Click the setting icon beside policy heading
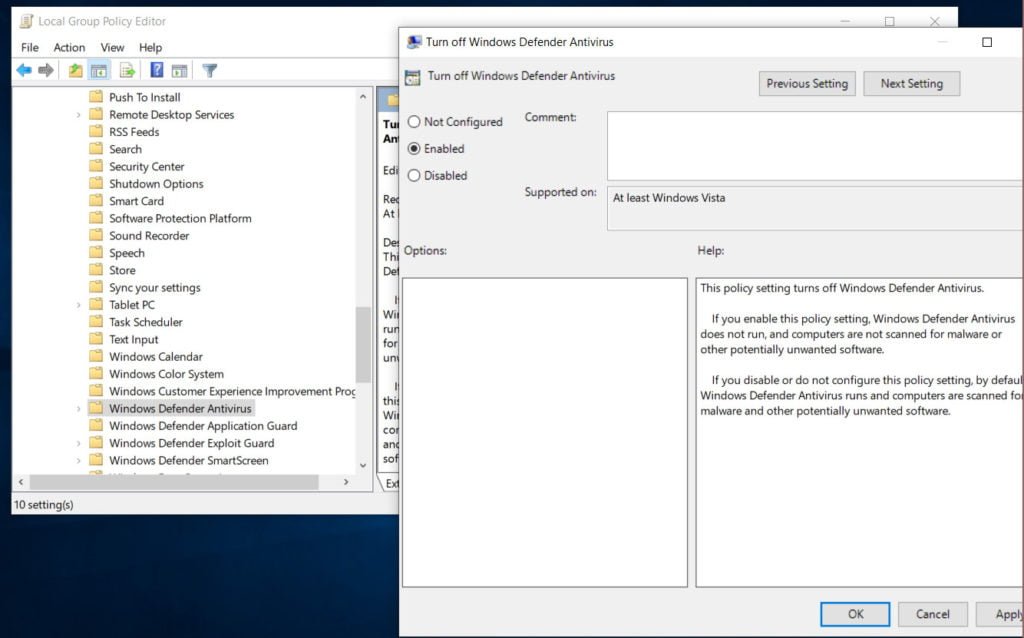 pos(413,77)
